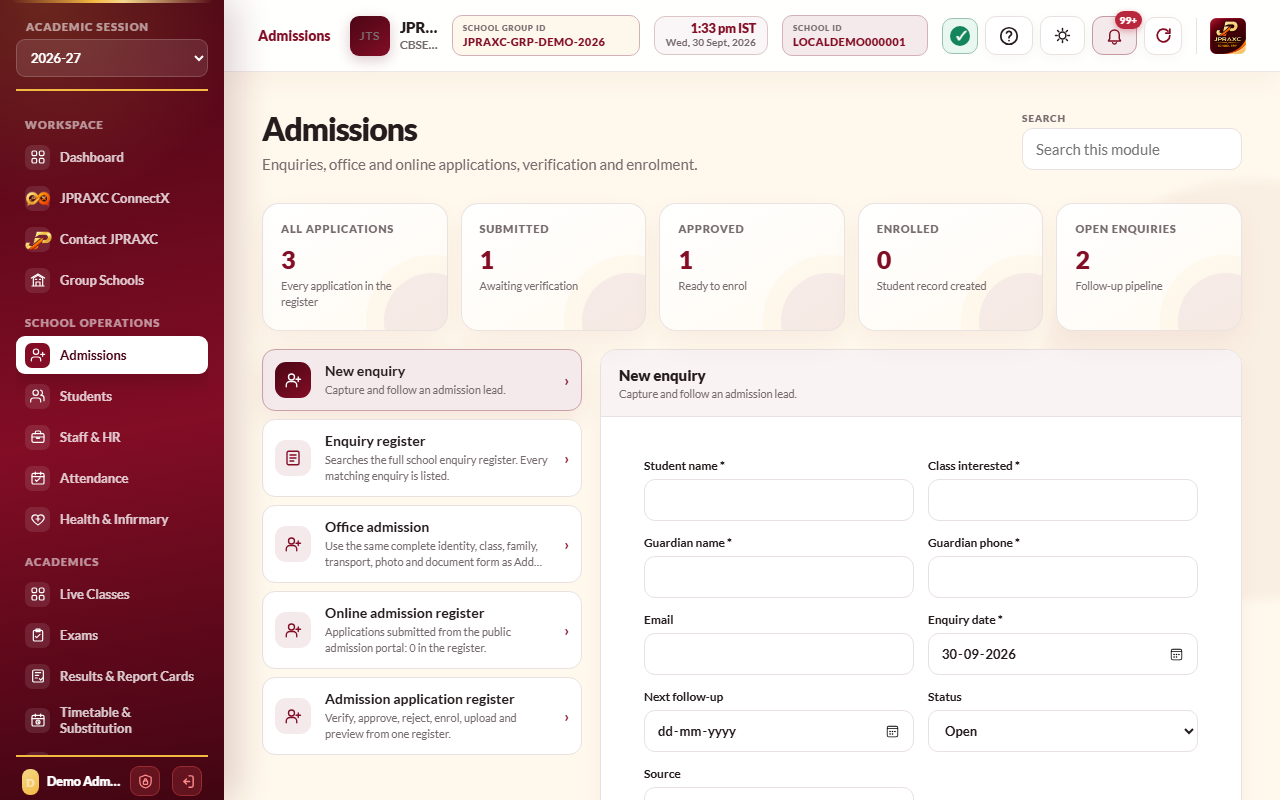Open Exams menu item
The height and width of the screenshot is (800, 1280).
pyautogui.click(x=112, y=635)
